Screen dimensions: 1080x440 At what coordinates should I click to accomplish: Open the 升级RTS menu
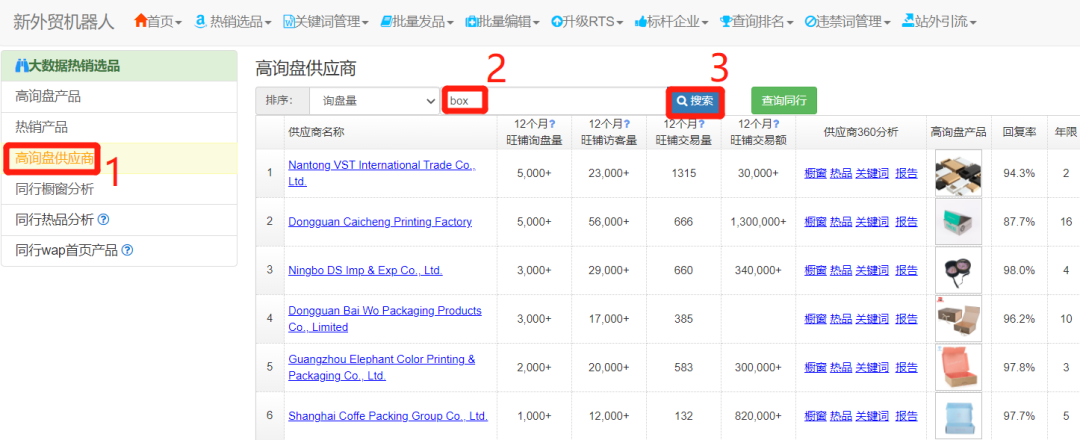(588, 22)
